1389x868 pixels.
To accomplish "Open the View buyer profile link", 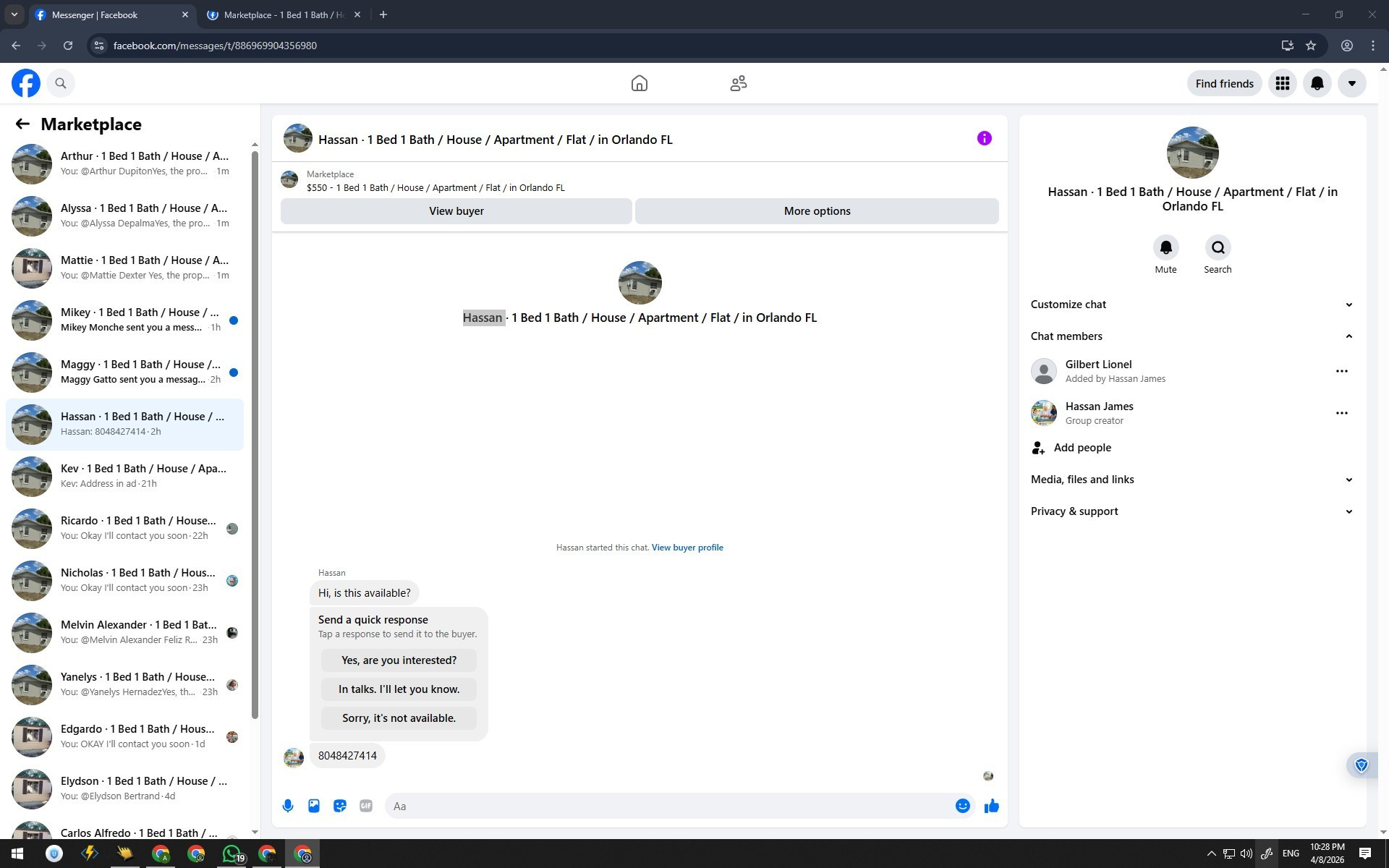I will pyautogui.click(x=687, y=548).
